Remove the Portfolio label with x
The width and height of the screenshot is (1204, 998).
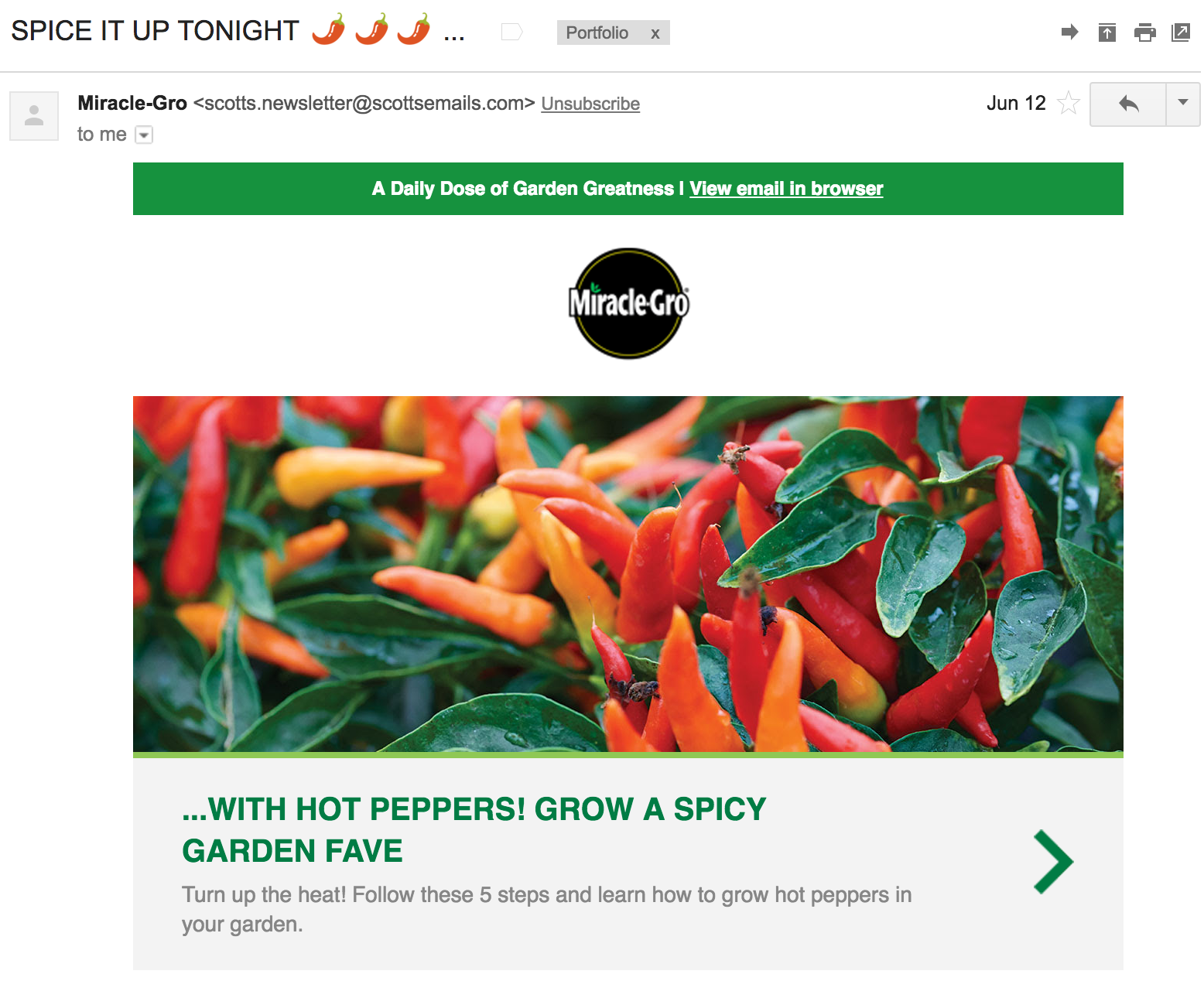coord(655,33)
